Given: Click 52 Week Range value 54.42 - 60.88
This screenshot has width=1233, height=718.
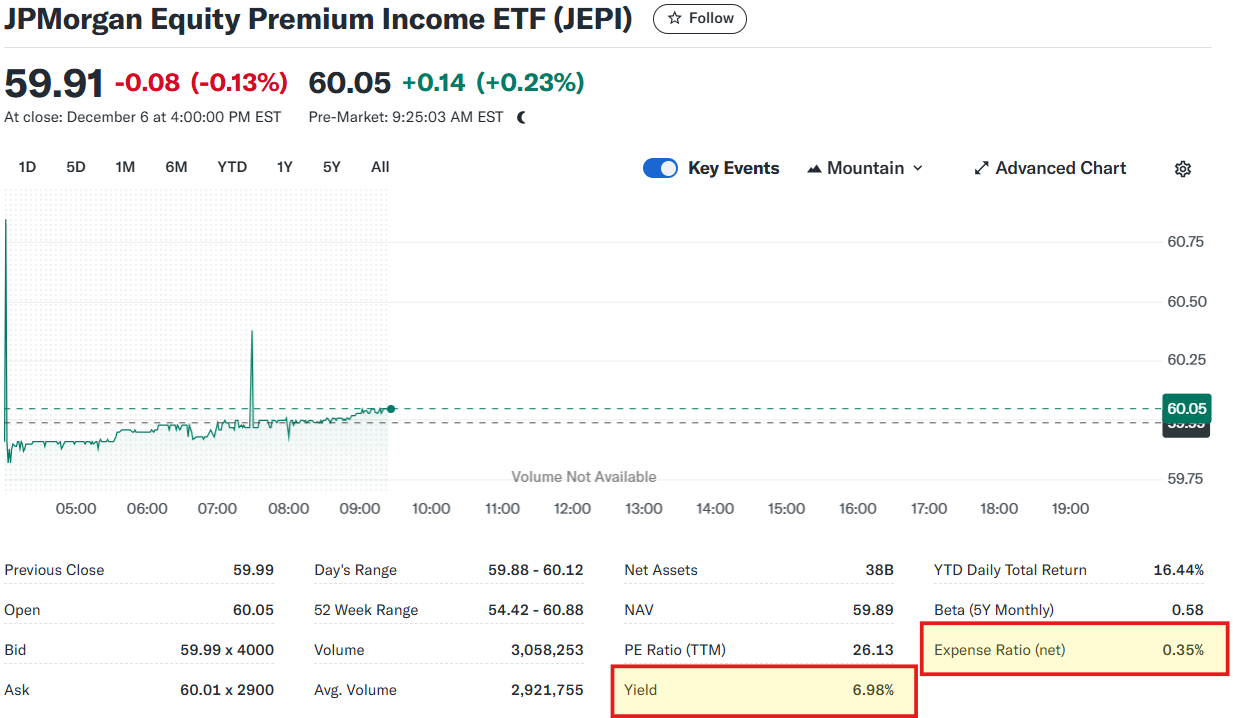Looking at the screenshot, I should click(536, 610).
